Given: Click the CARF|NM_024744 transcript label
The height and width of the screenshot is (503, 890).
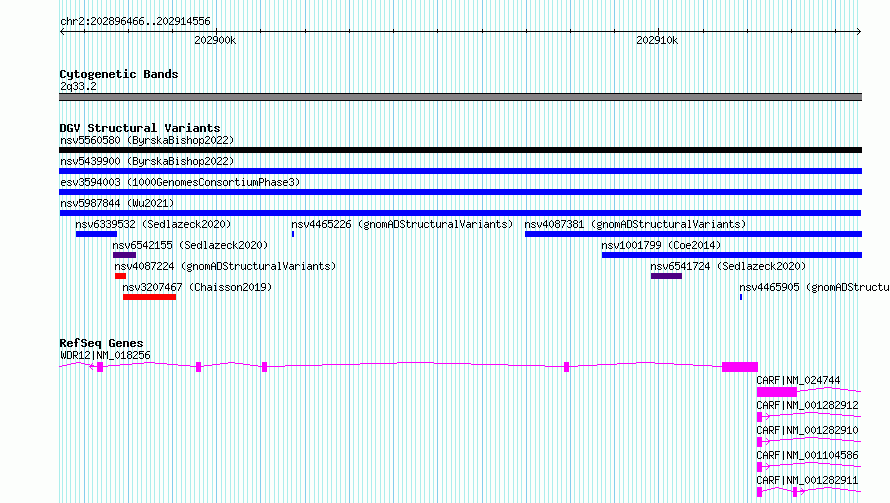Looking at the screenshot, I should pyautogui.click(x=798, y=380).
